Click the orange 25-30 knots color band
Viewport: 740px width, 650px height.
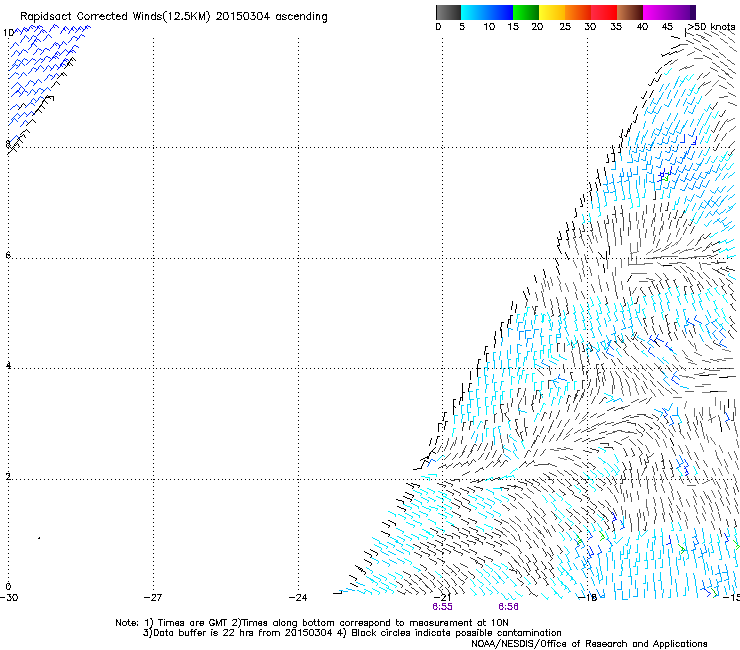pos(578,12)
